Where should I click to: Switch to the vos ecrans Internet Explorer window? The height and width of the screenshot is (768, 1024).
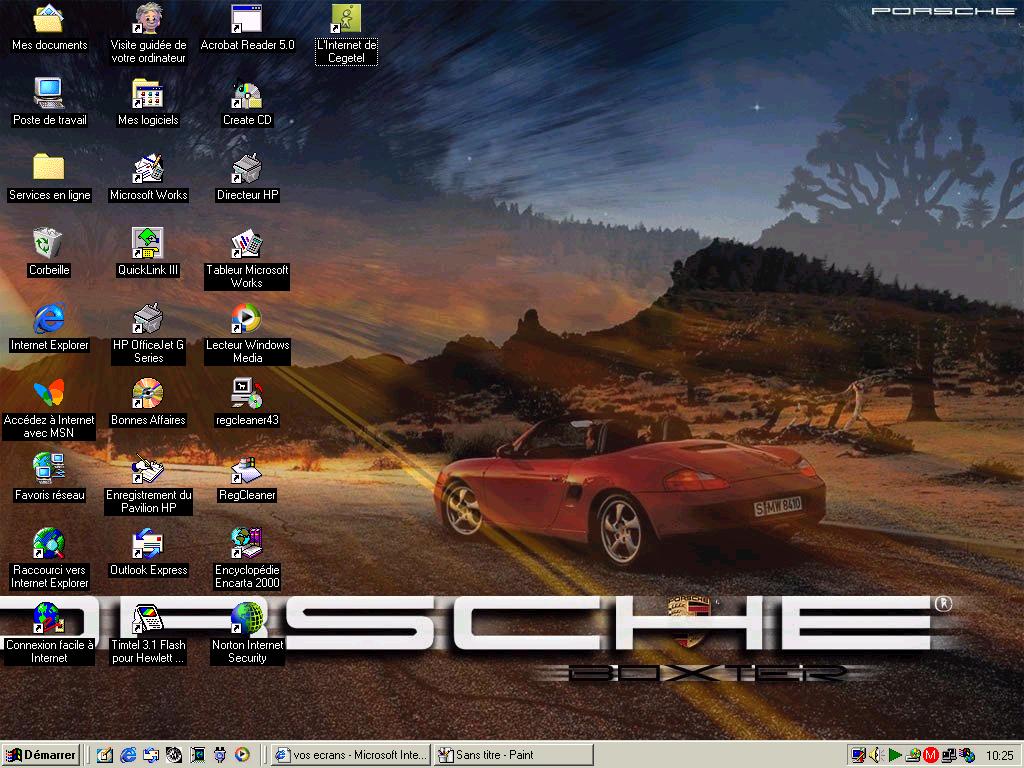[x=351, y=755]
